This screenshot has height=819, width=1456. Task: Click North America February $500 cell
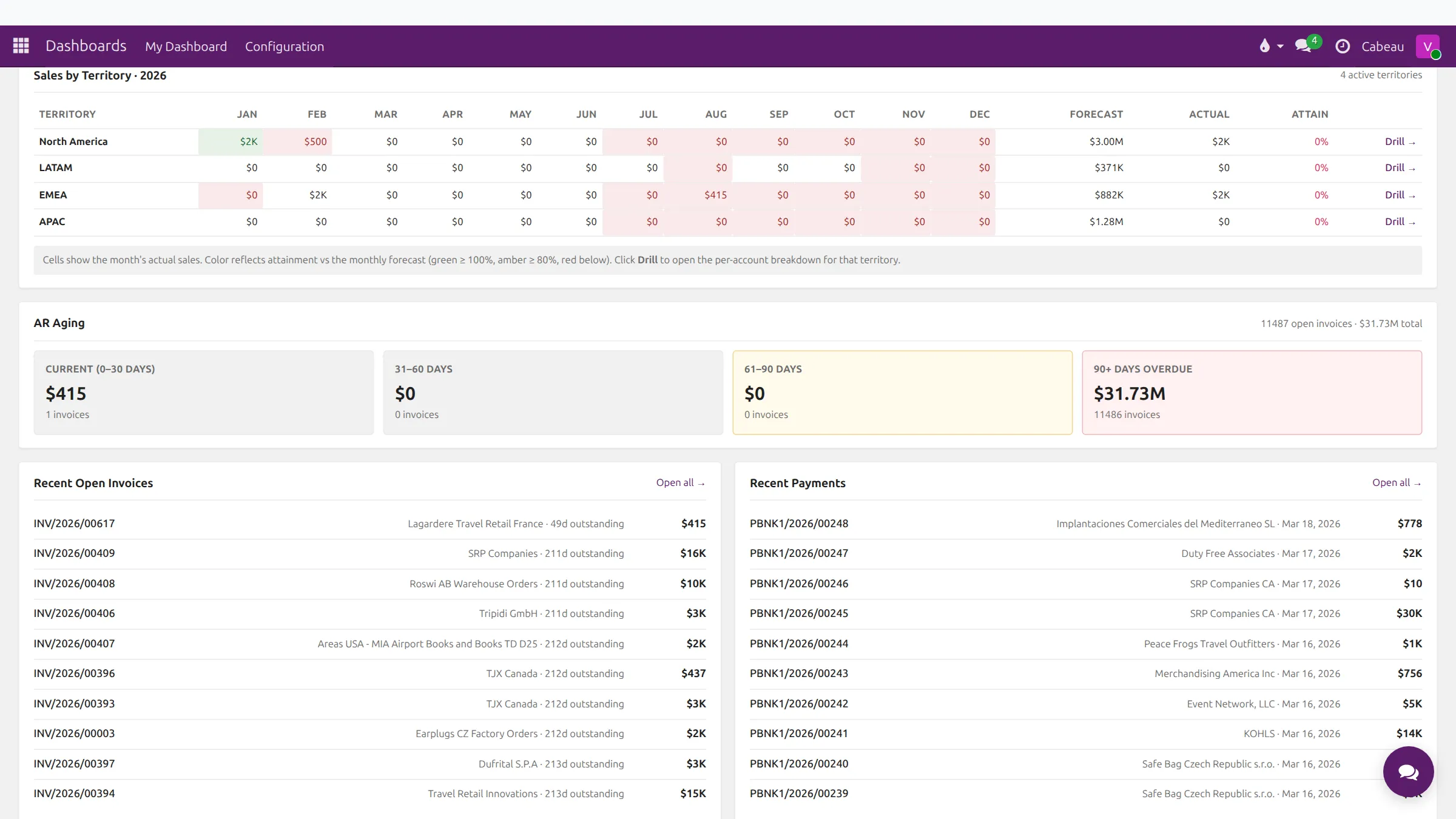297,141
